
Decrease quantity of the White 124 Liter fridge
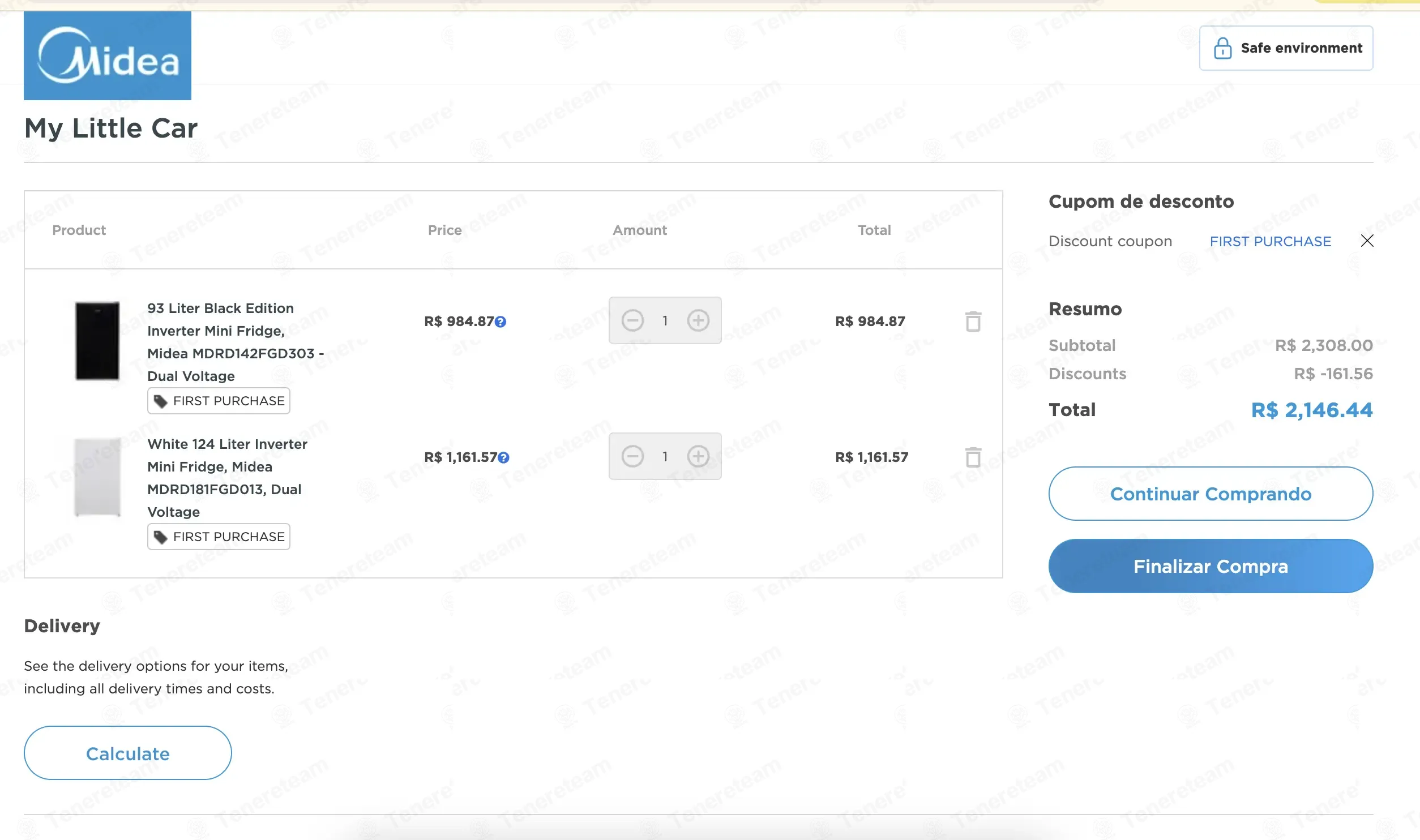pos(632,456)
